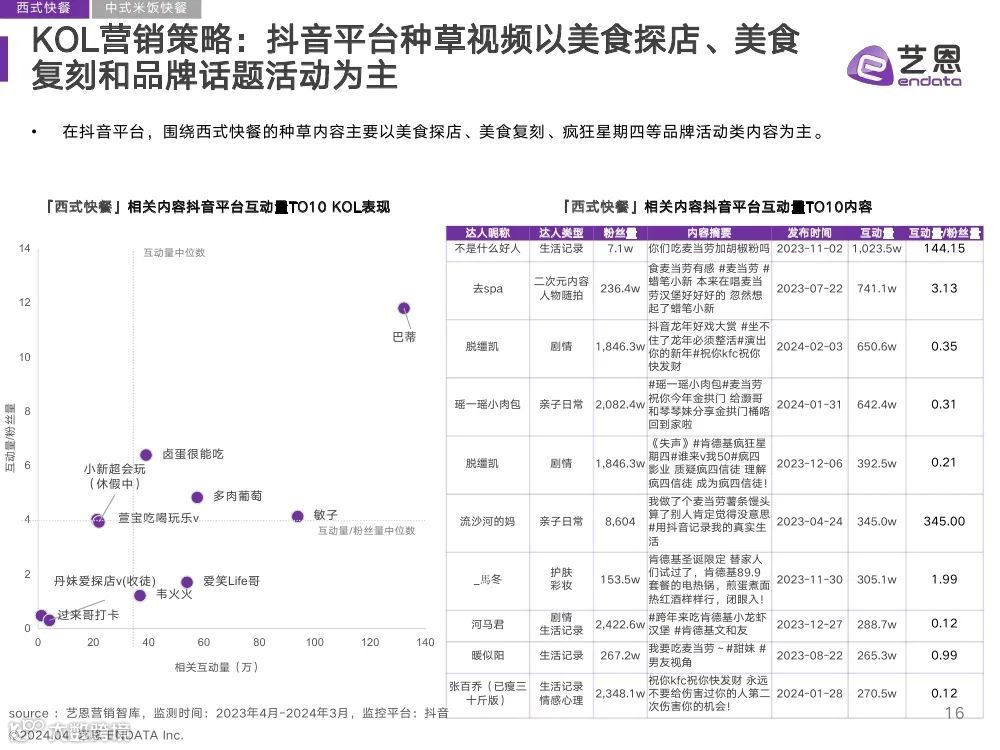Select the 卤蛋很能吃 scatter dot
Image resolution: width=1000 pixels, height=750 pixels.
pyautogui.click(x=146, y=455)
